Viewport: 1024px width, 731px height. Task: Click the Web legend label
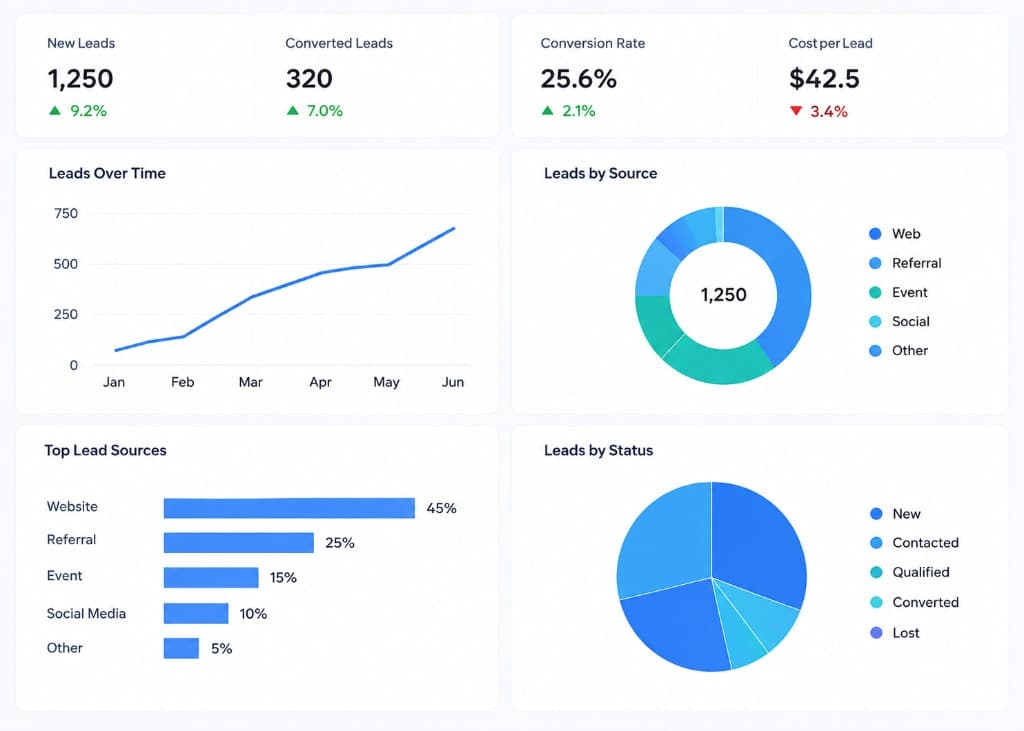click(906, 234)
